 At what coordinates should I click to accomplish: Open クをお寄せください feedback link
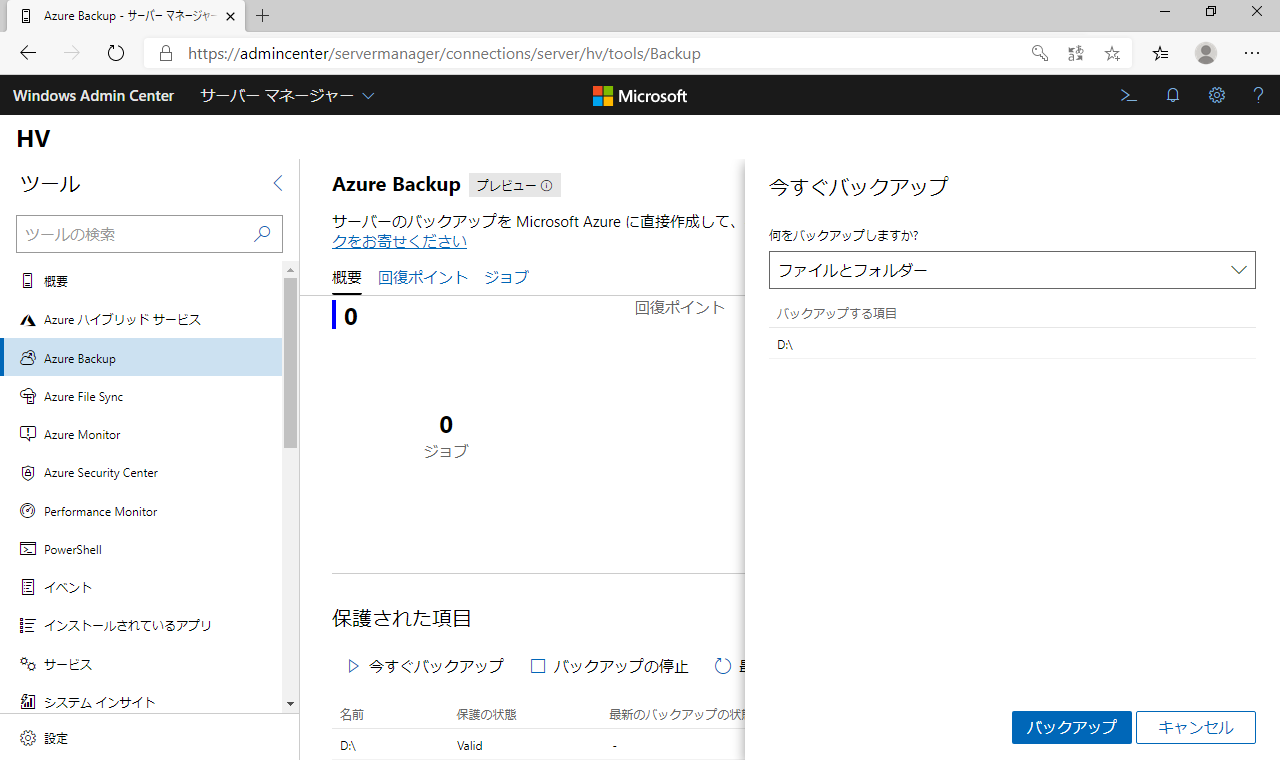point(399,241)
